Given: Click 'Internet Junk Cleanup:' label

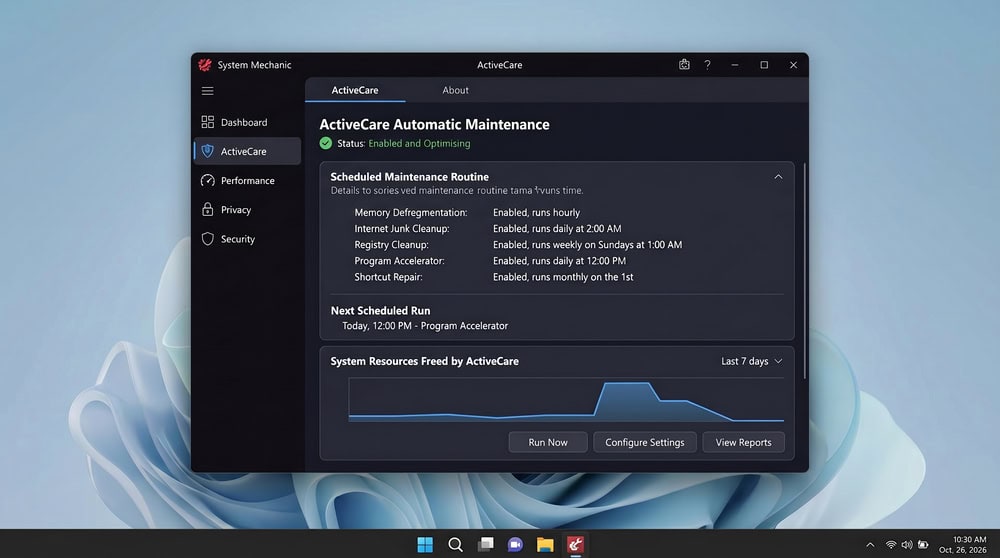Looking at the screenshot, I should point(402,228).
